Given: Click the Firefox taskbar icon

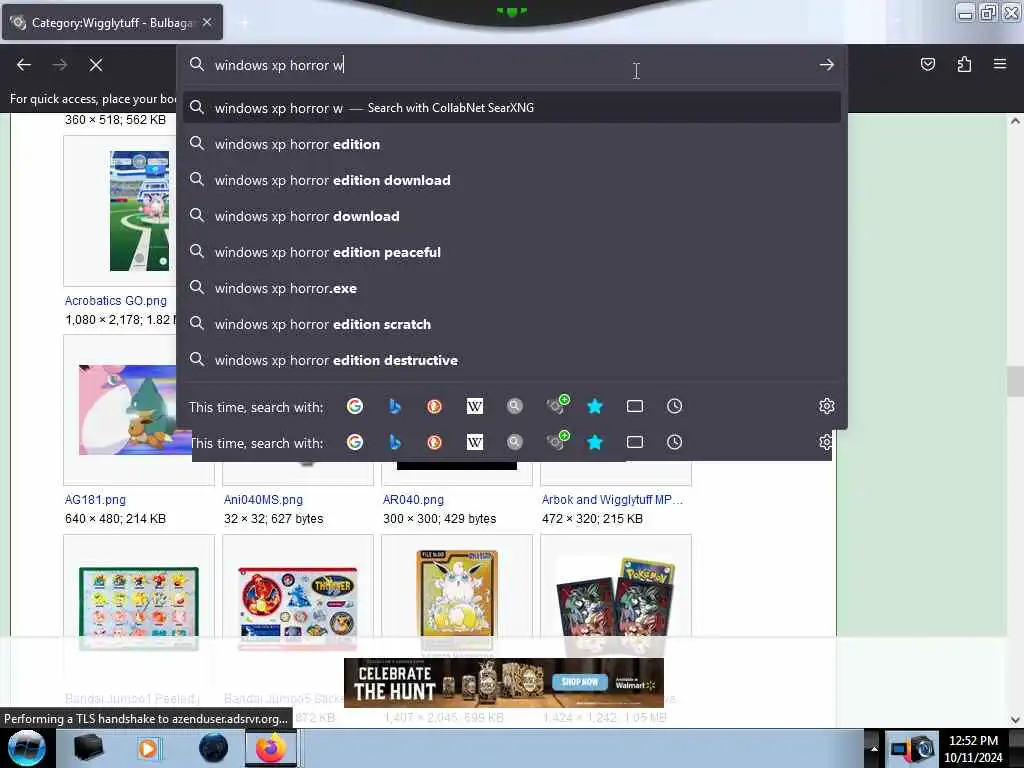Looking at the screenshot, I should [x=271, y=748].
